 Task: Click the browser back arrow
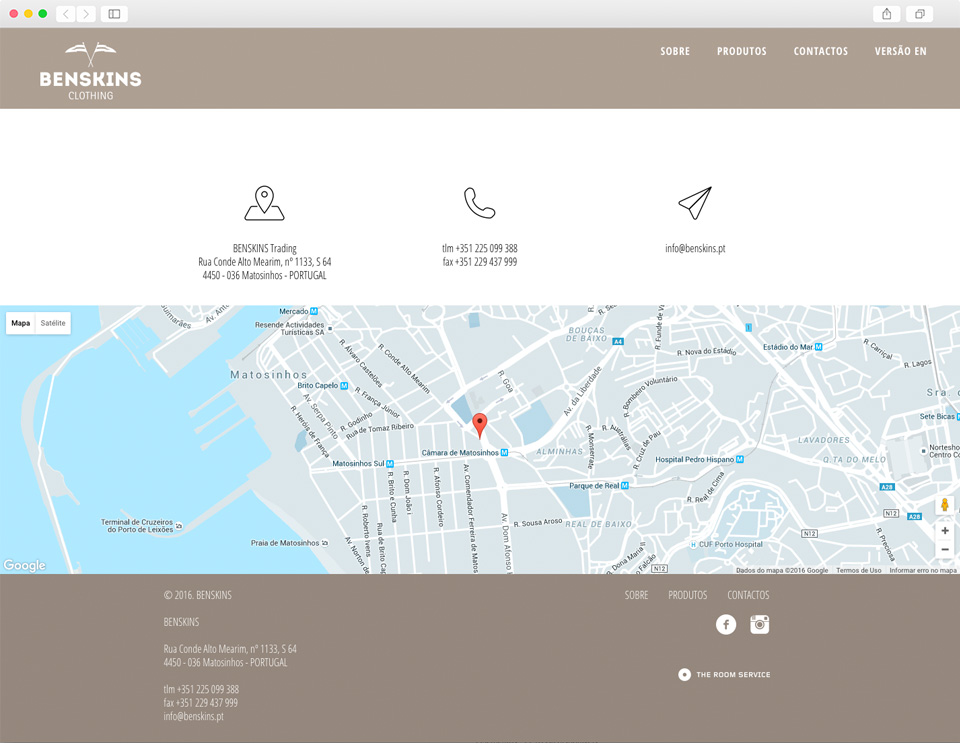coord(66,14)
